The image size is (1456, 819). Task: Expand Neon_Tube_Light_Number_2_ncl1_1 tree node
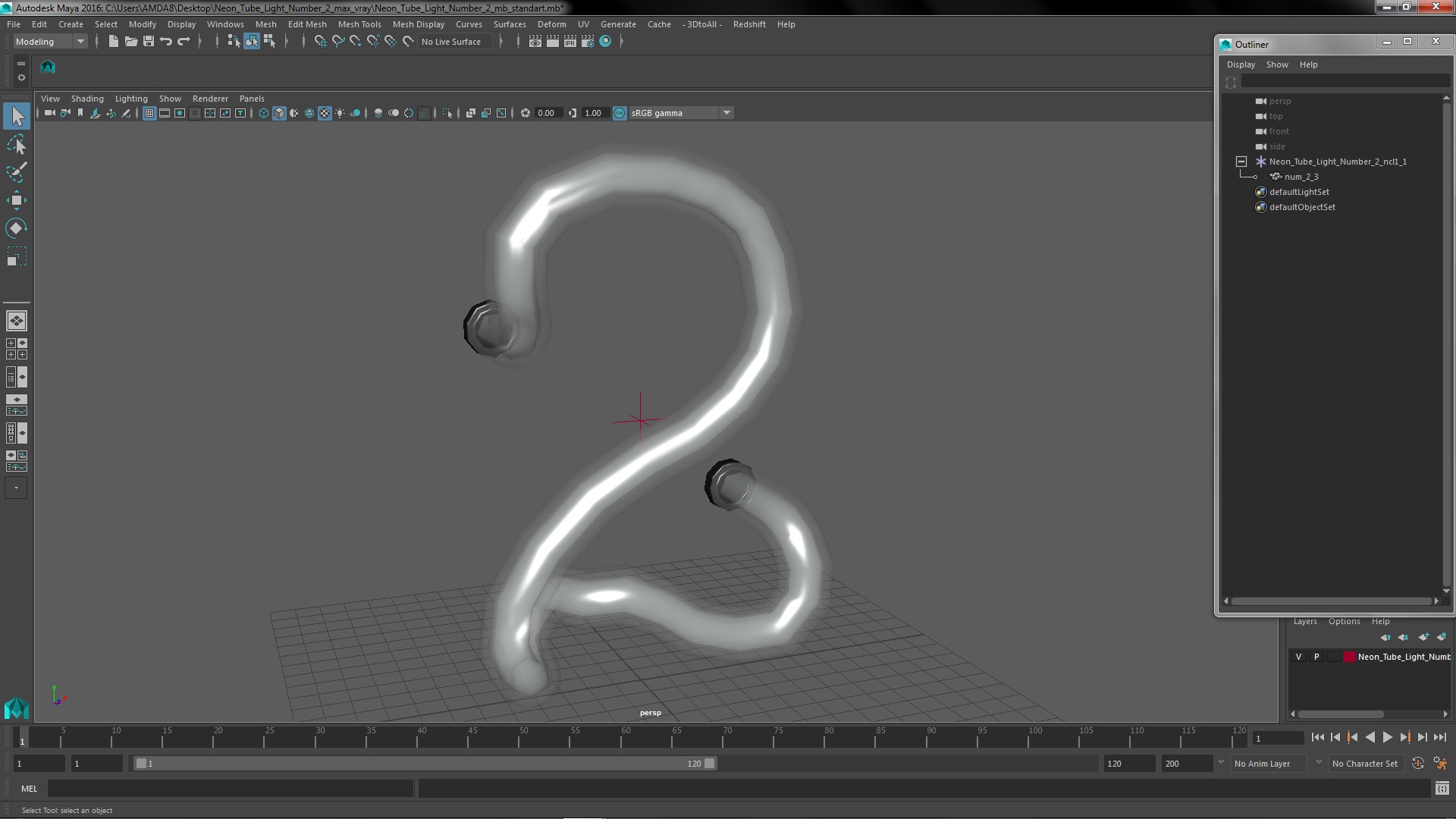point(1240,161)
